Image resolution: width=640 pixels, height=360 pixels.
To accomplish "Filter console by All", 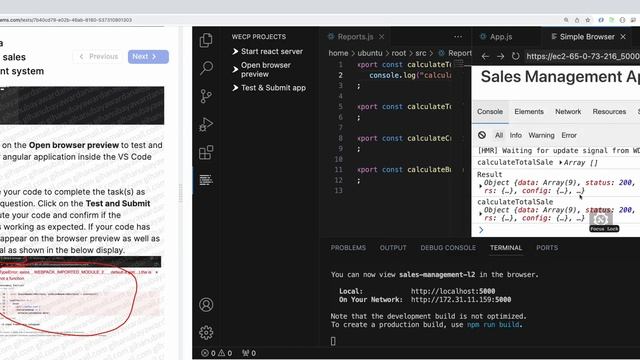I will click(499, 135).
